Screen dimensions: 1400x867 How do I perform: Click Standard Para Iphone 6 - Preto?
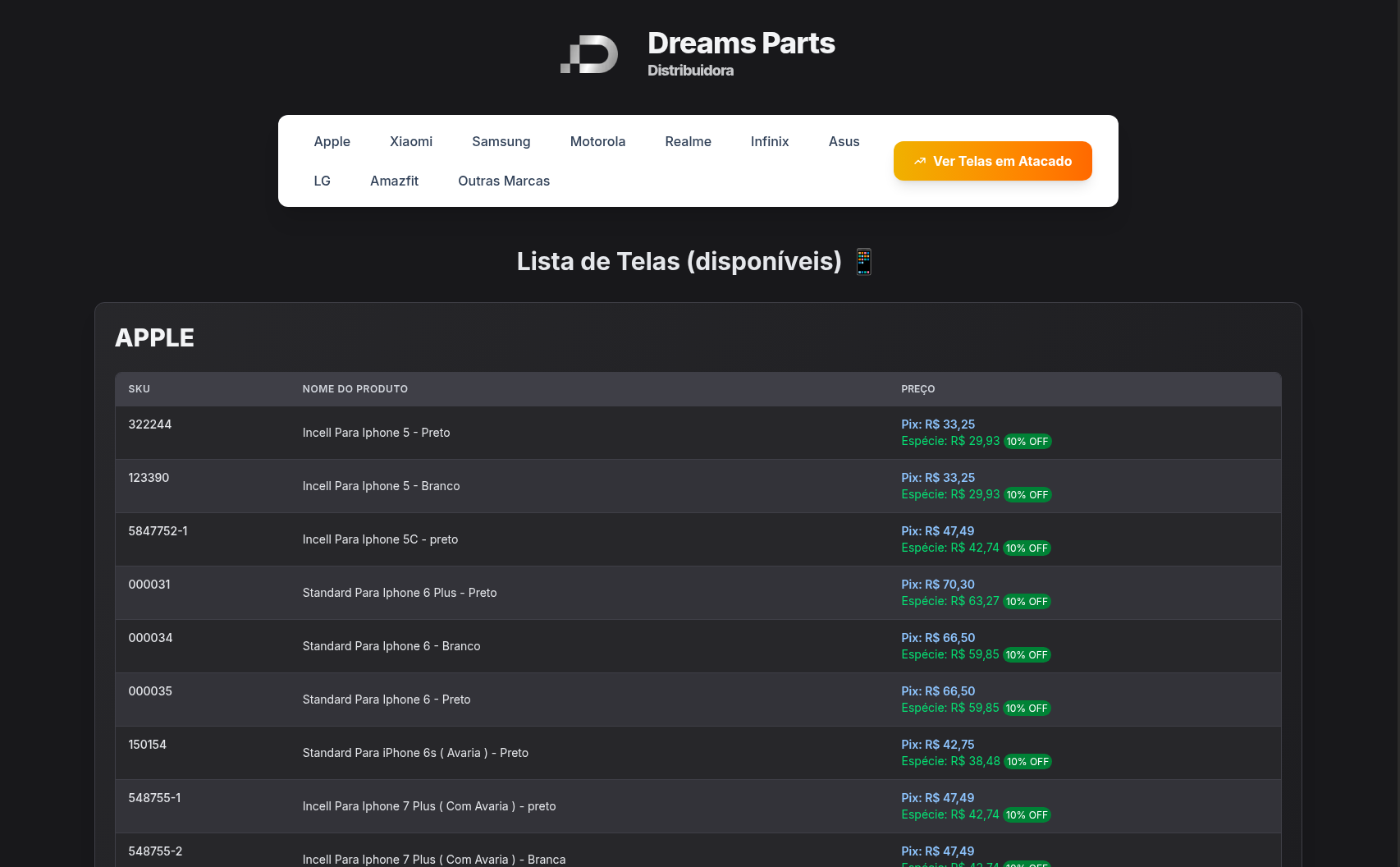pyautogui.click(x=387, y=700)
